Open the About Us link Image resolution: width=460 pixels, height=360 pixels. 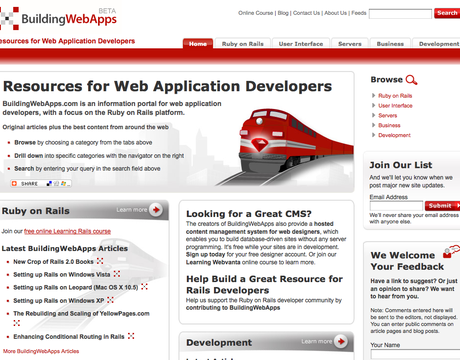[x=336, y=13]
